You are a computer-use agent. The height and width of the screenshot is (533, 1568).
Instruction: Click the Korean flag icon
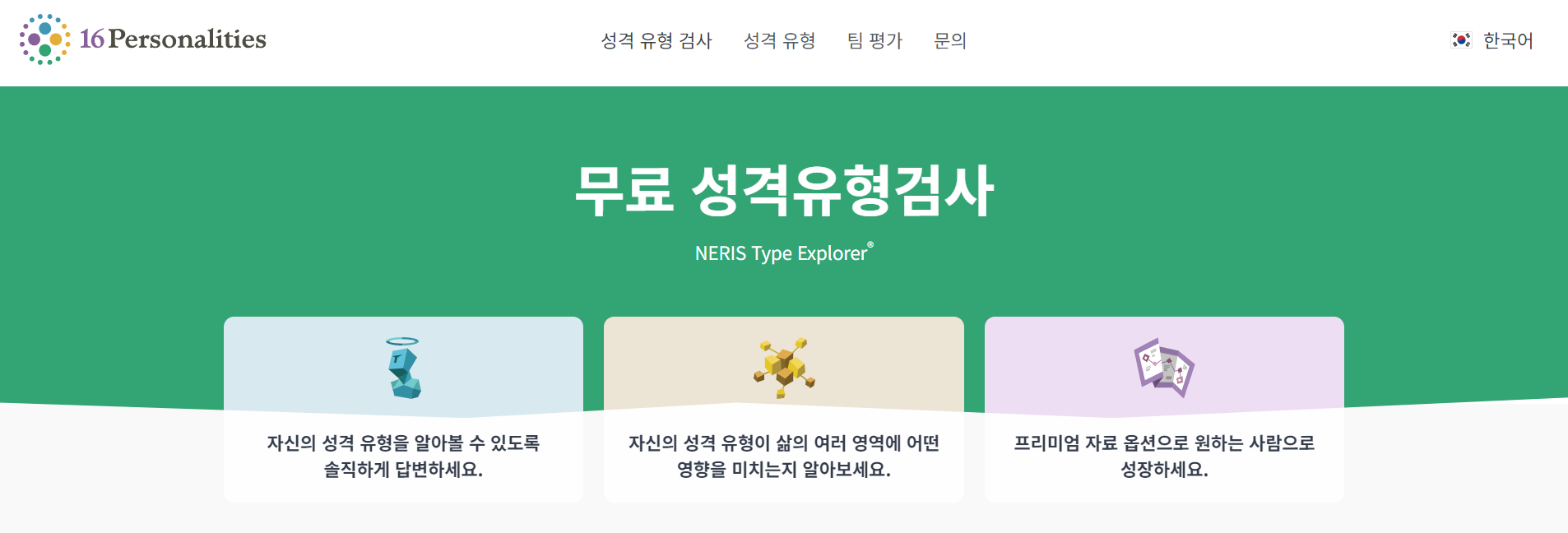point(1460,39)
